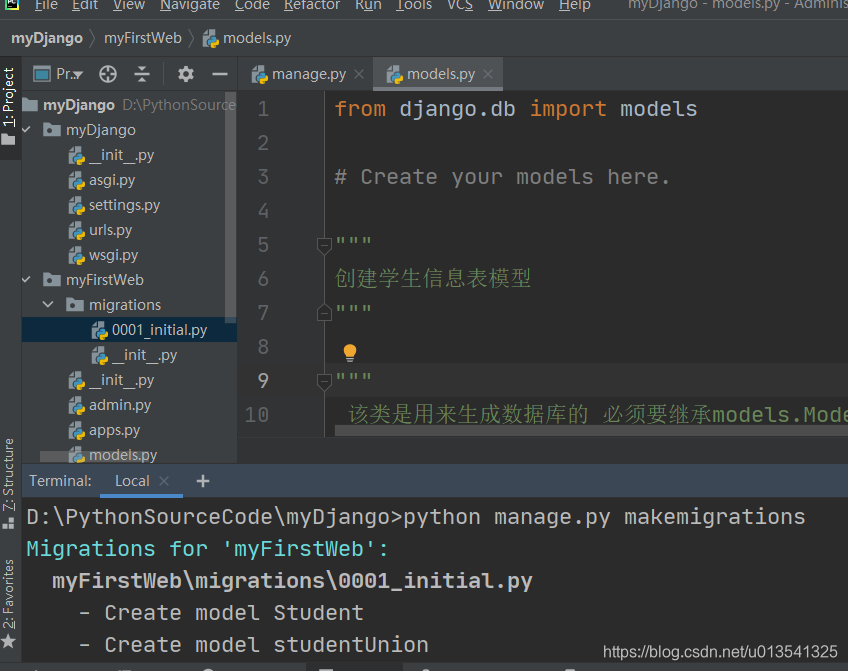Click the settings.py Python file icon
The height and width of the screenshot is (671, 848).
pyautogui.click(x=77, y=205)
